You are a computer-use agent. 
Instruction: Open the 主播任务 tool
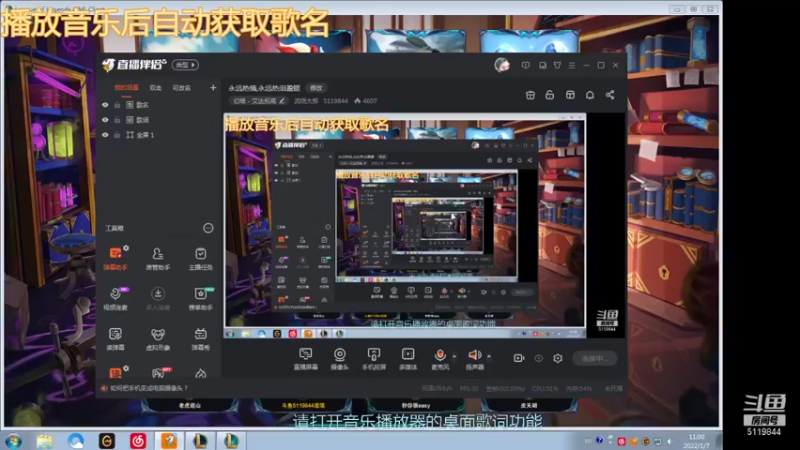click(201, 258)
